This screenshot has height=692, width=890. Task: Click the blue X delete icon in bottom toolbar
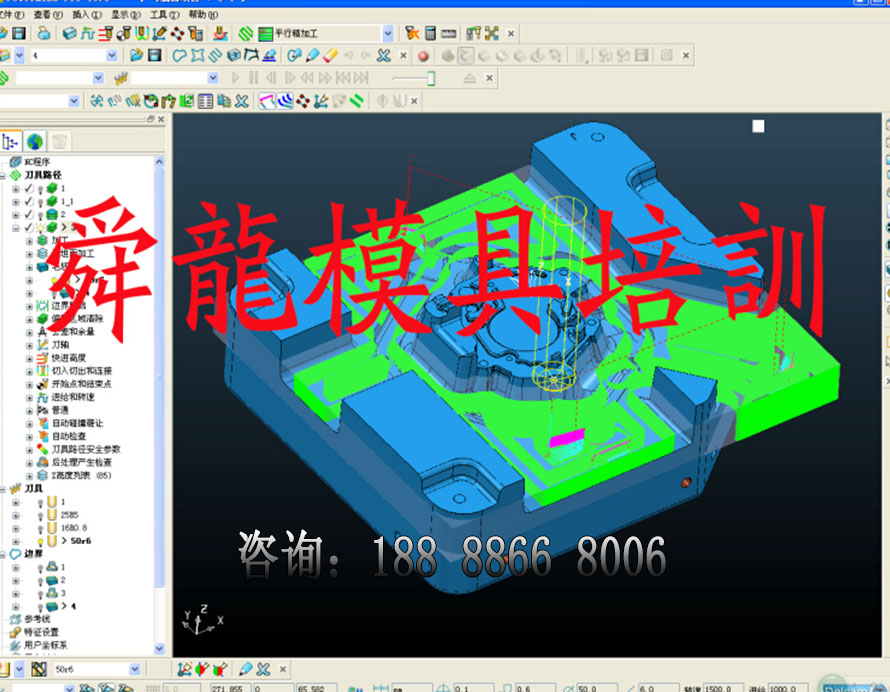click(x=264, y=669)
